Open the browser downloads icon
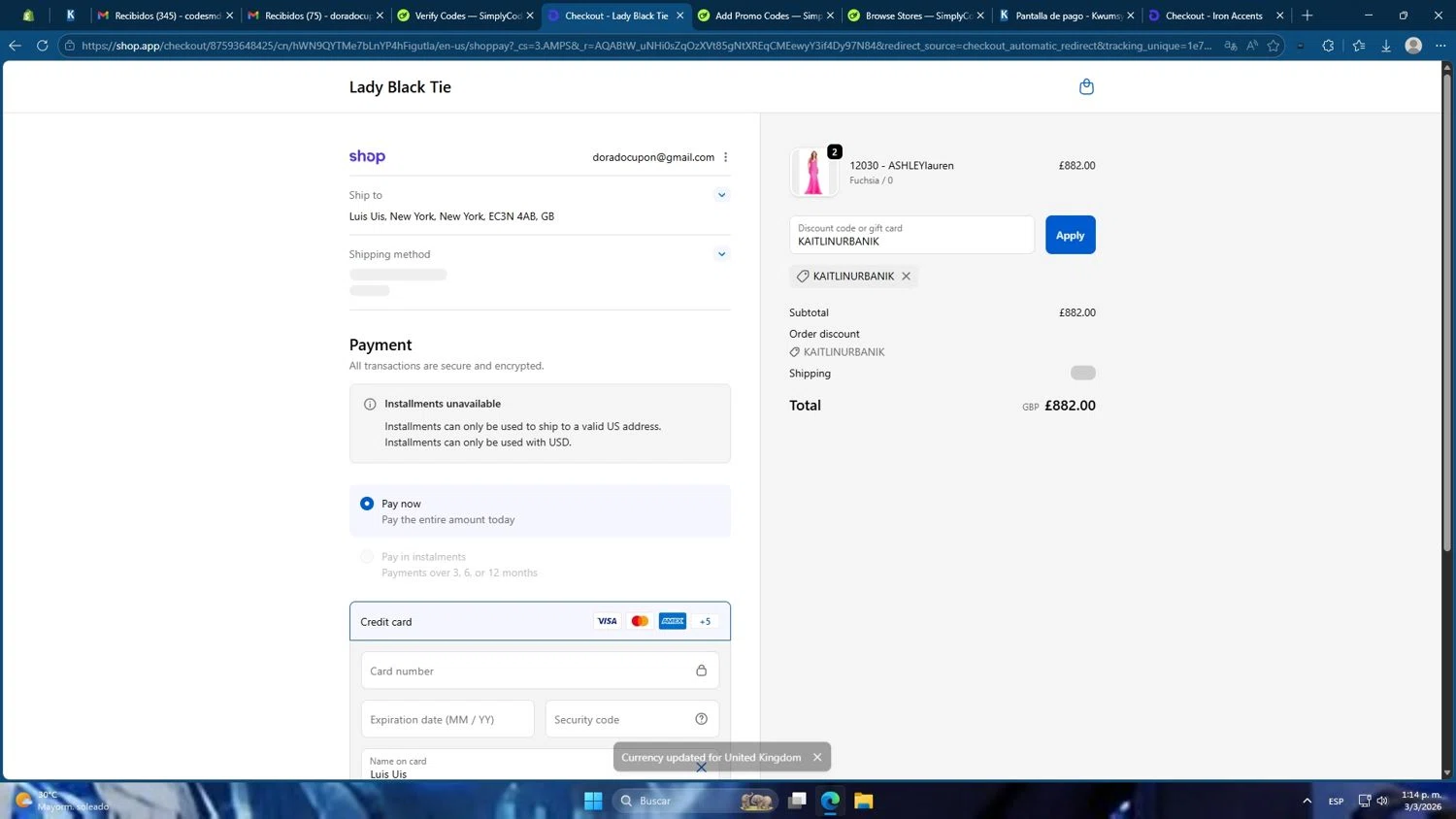The image size is (1456, 819). [x=1386, y=46]
